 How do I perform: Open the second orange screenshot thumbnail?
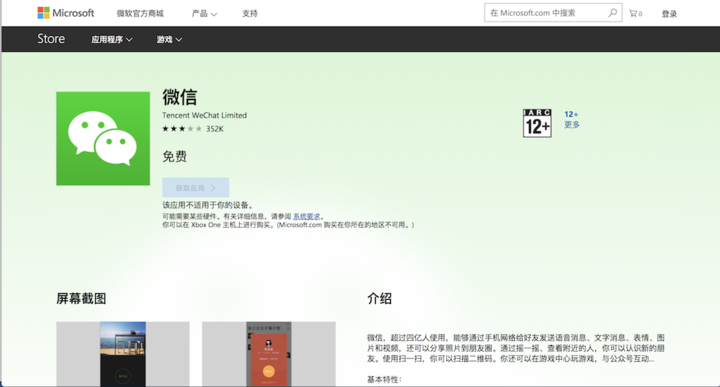coord(269,354)
